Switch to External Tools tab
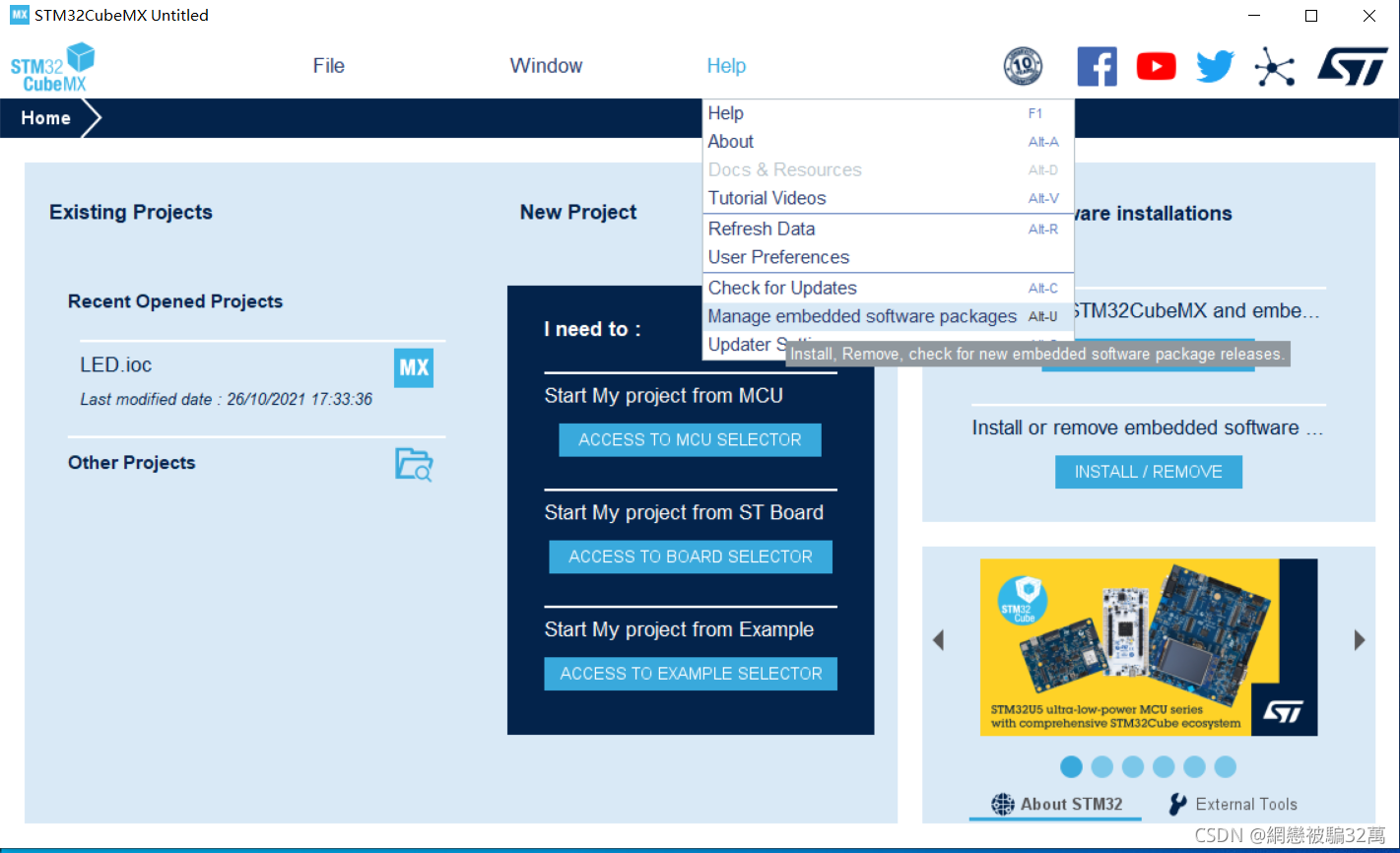The height and width of the screenshot is (853, 1400). coord(1233,804)
